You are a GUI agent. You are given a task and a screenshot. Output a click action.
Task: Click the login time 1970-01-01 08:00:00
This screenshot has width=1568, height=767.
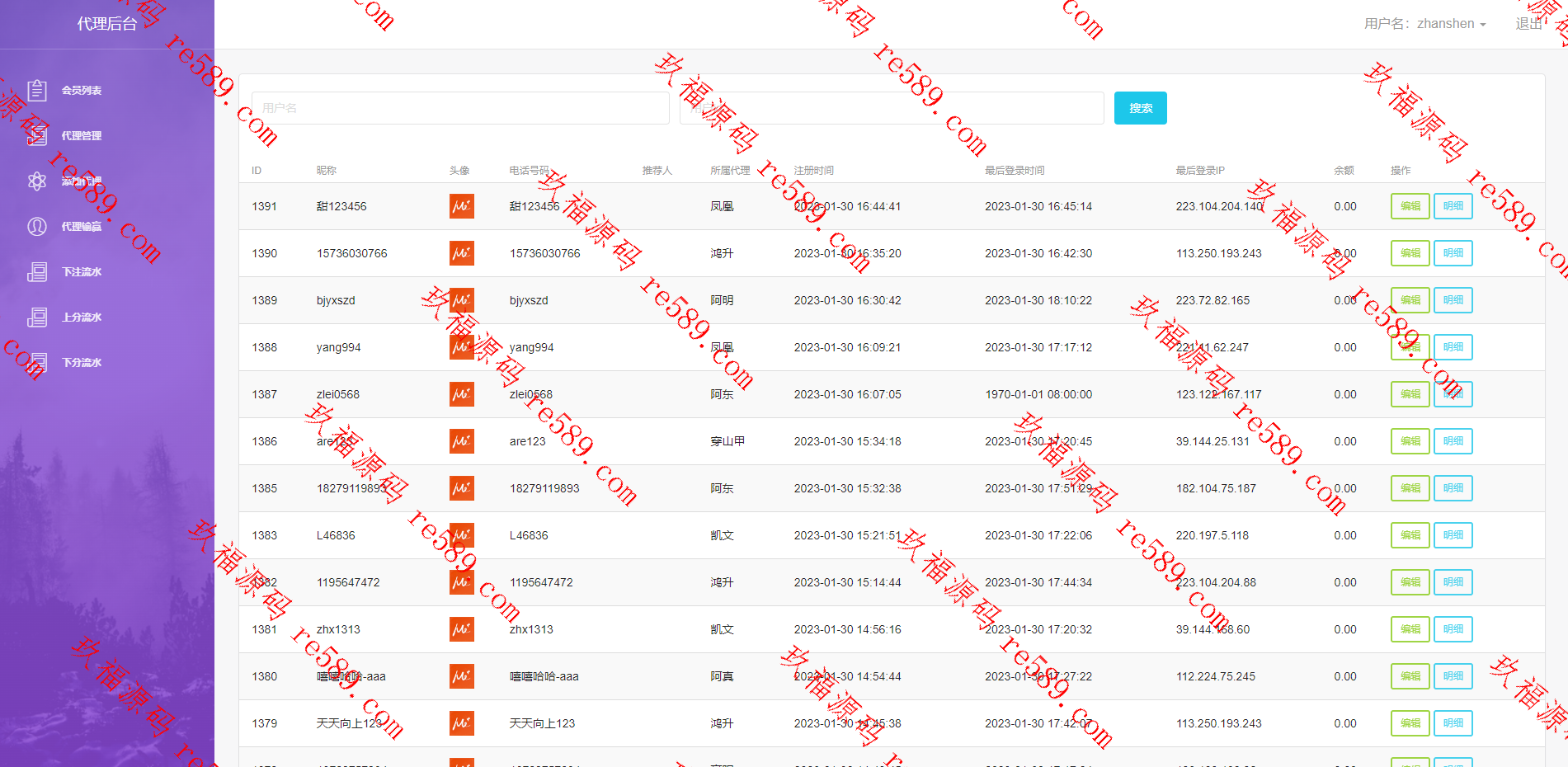tap(1038, 394)
